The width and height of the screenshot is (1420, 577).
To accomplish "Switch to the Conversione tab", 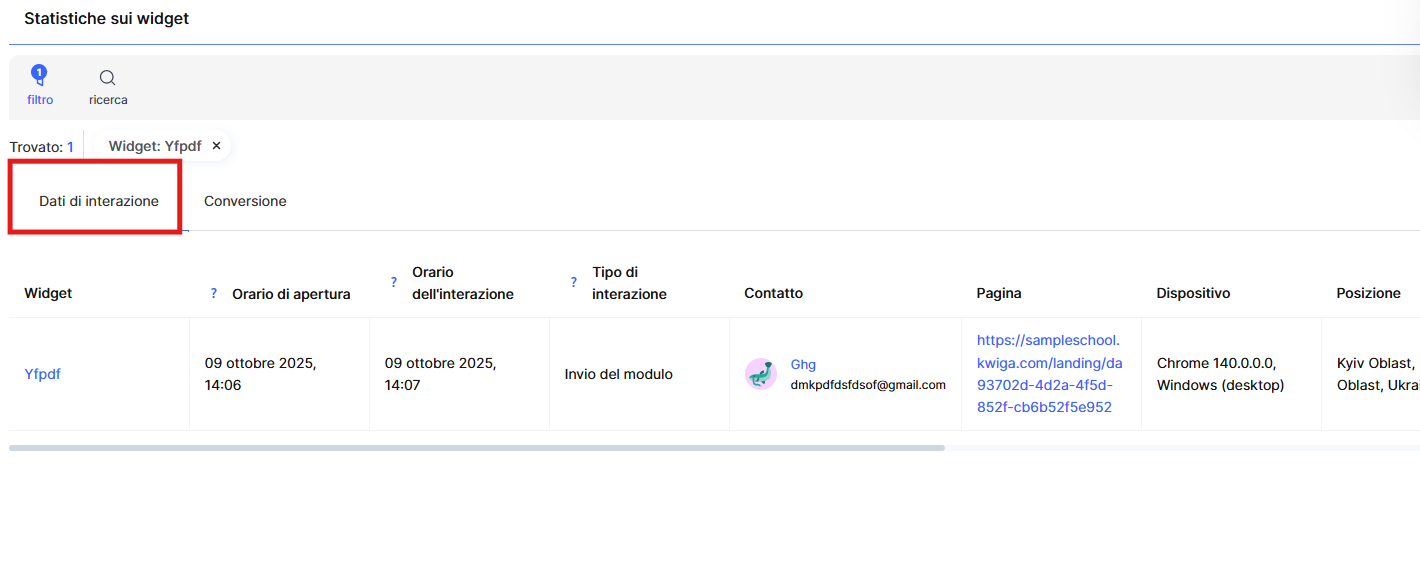I will pyautogui.click(x=245, y=201).
